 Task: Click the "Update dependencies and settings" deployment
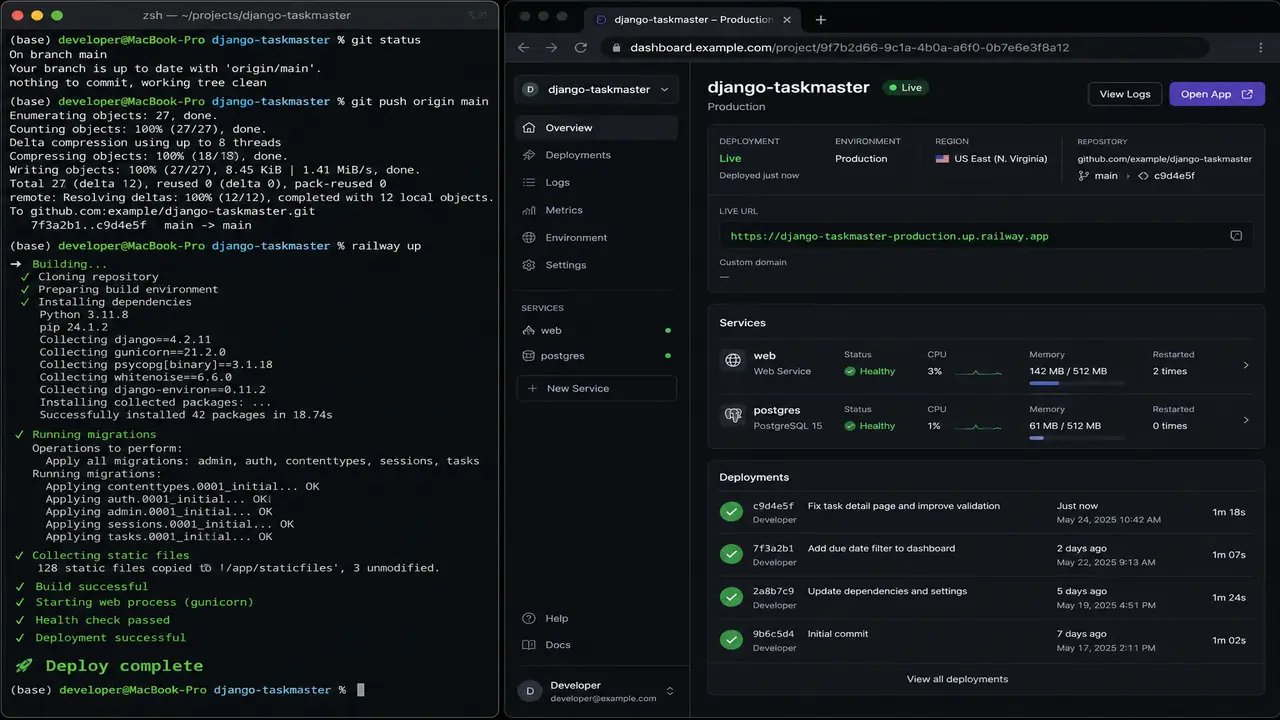point(887,591)
